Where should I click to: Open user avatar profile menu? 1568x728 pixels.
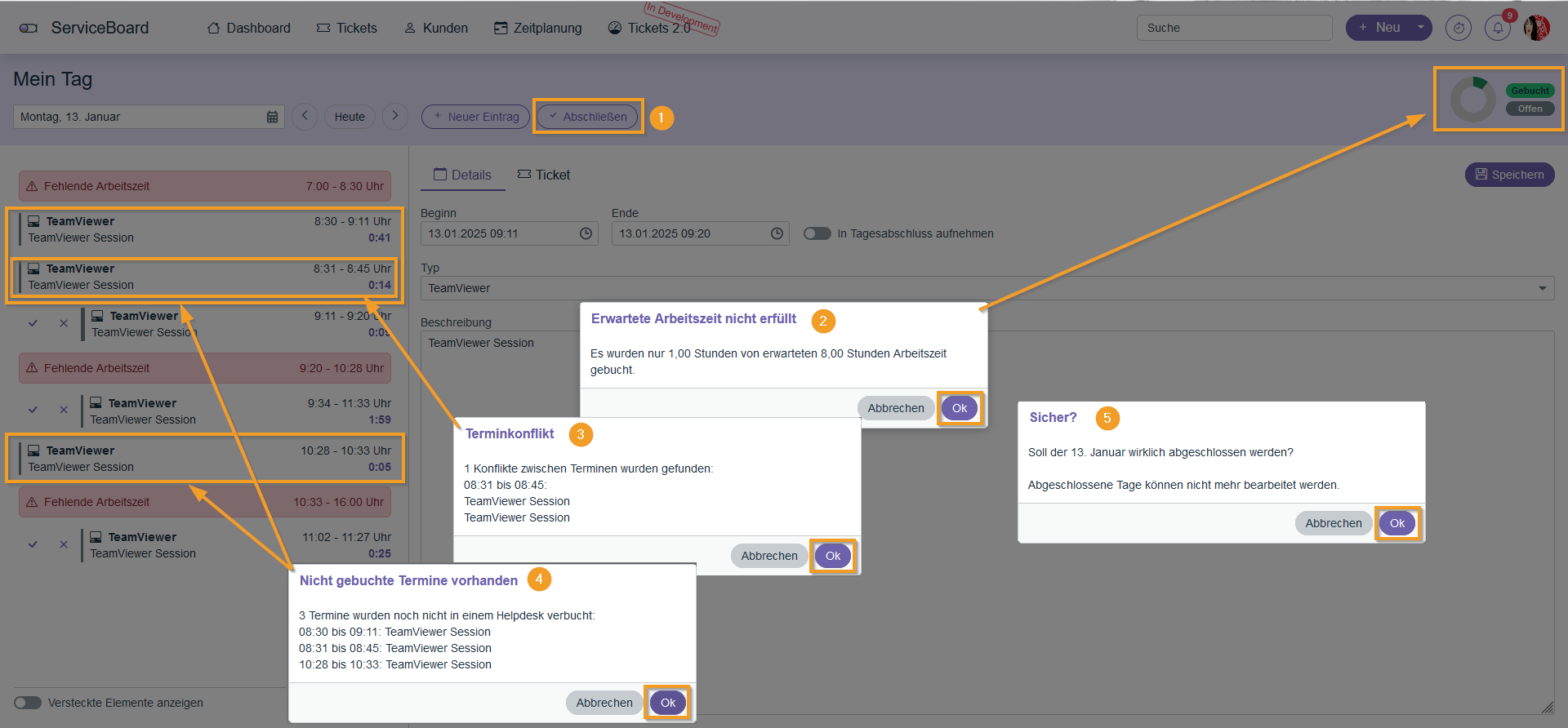pyautogui.click(x=1536, y=28)
